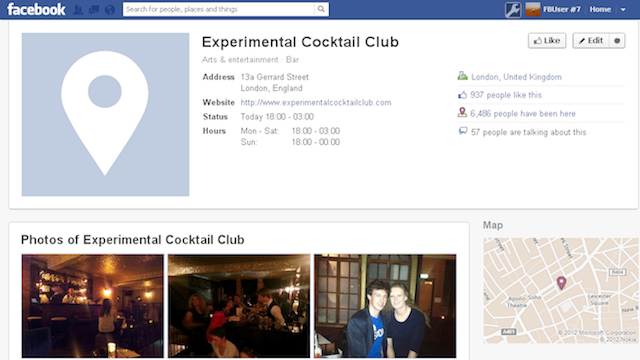This screenshot has height=360, width=640.
Task: Click the Edit button
Action: coord(591,40)
